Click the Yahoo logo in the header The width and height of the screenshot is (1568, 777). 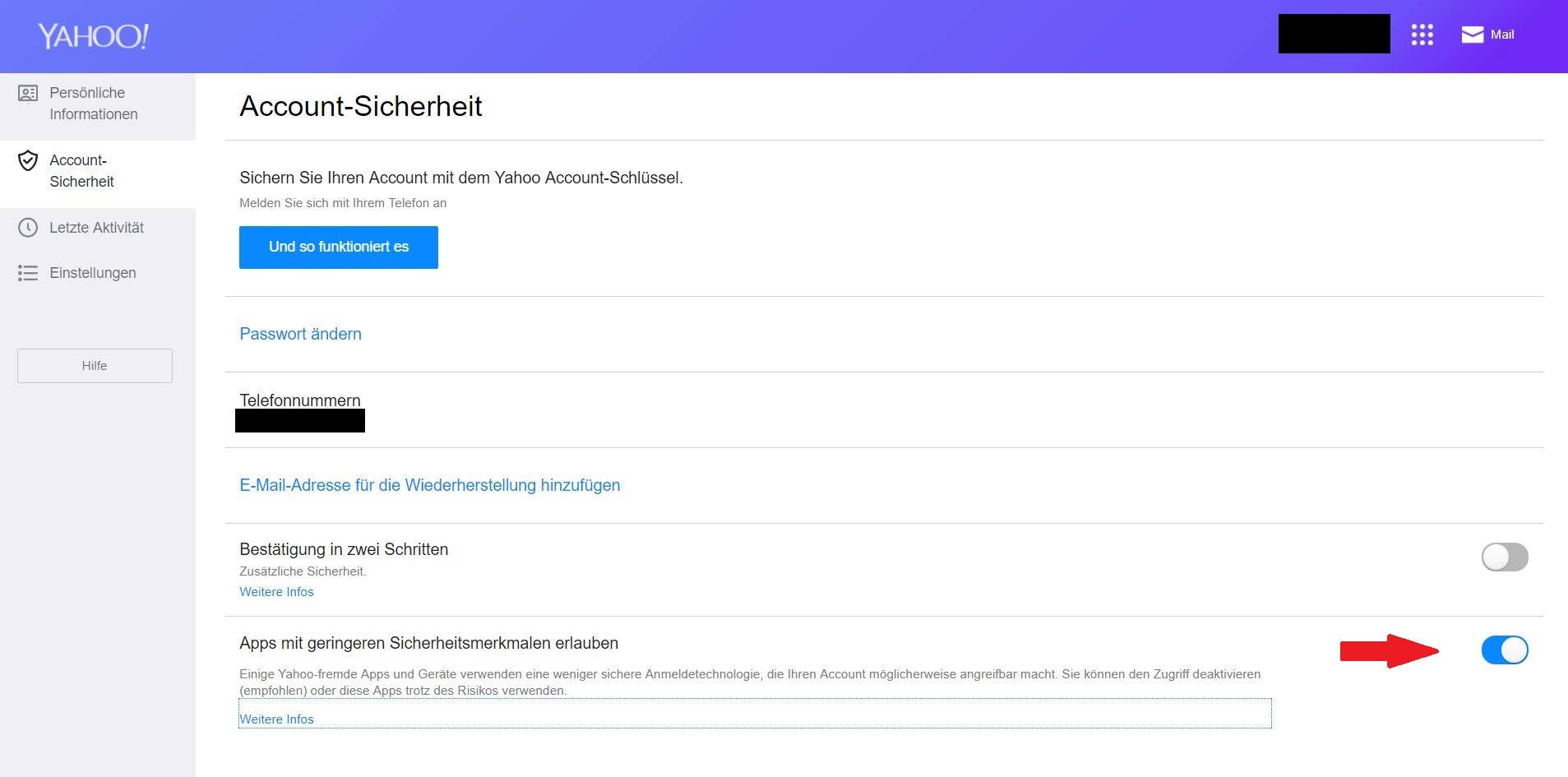click(93, 36)
